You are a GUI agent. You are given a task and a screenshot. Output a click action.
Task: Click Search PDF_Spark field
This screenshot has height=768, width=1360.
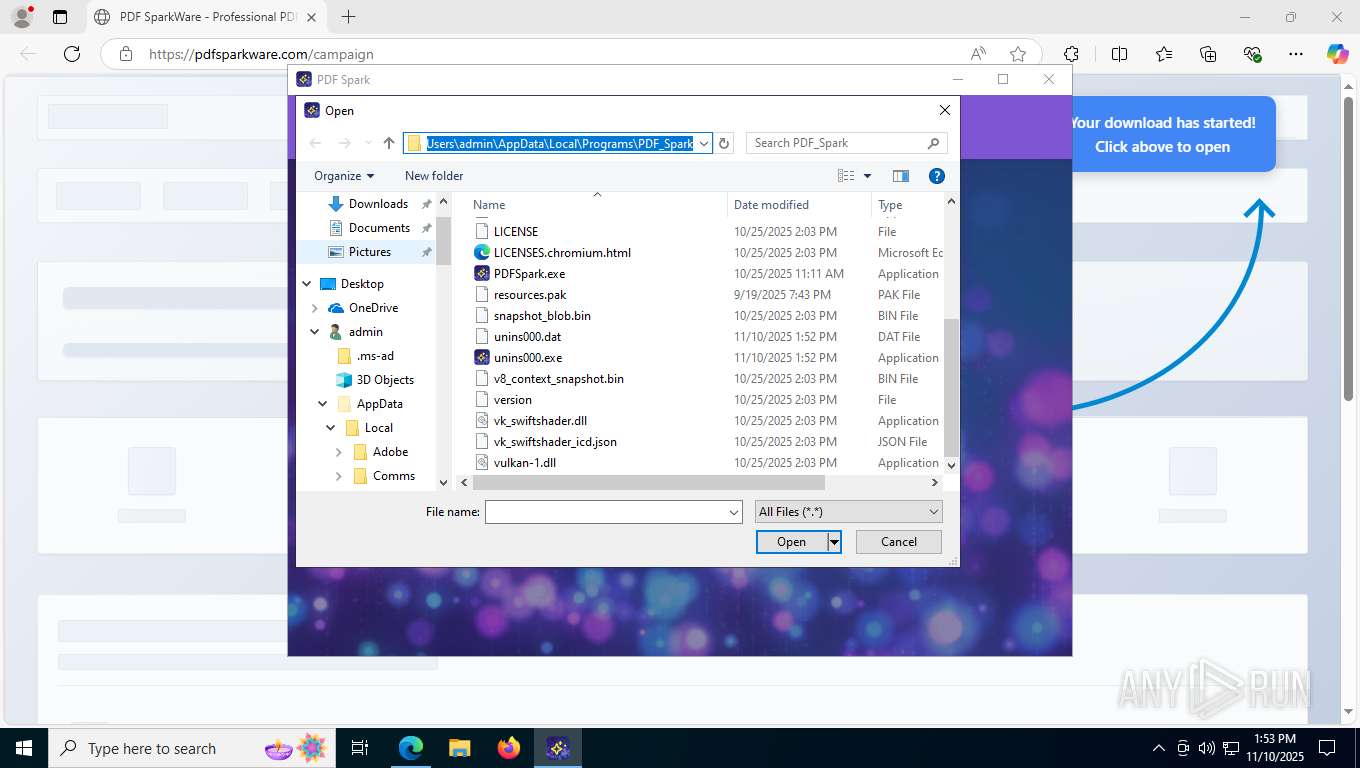point(836,143)
